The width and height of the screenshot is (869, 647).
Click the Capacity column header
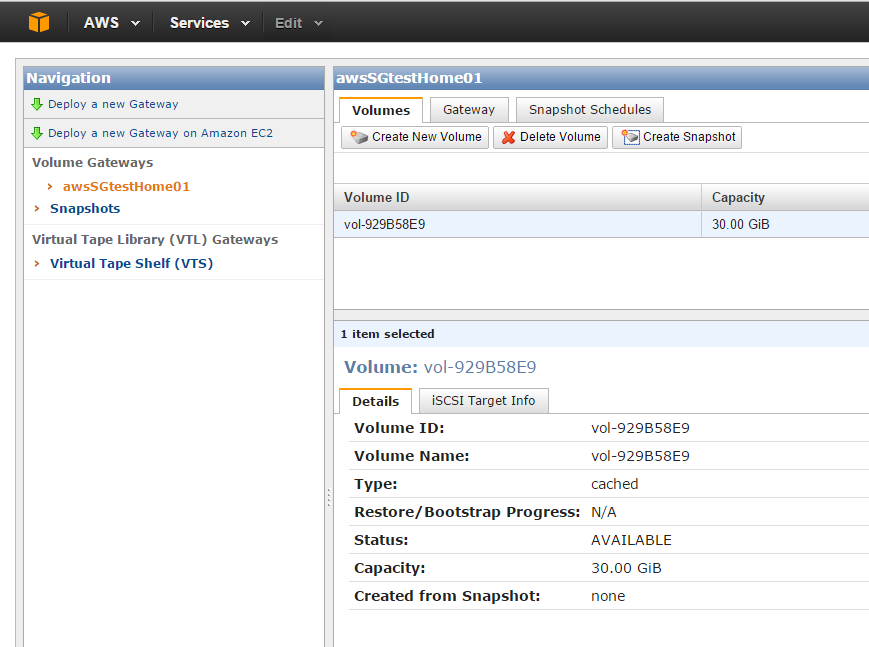(x=785, y=197)
